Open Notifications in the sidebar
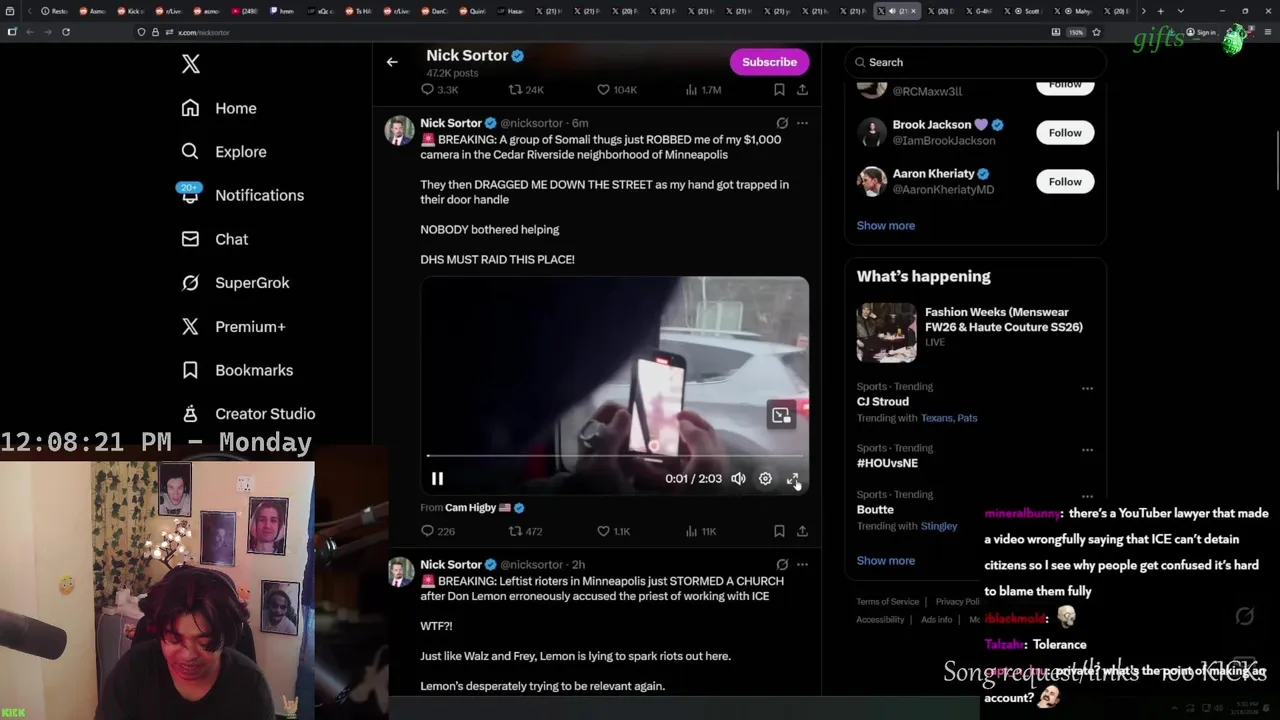The height and width of the screenshot is (720, 1280). tap(242, 195)
